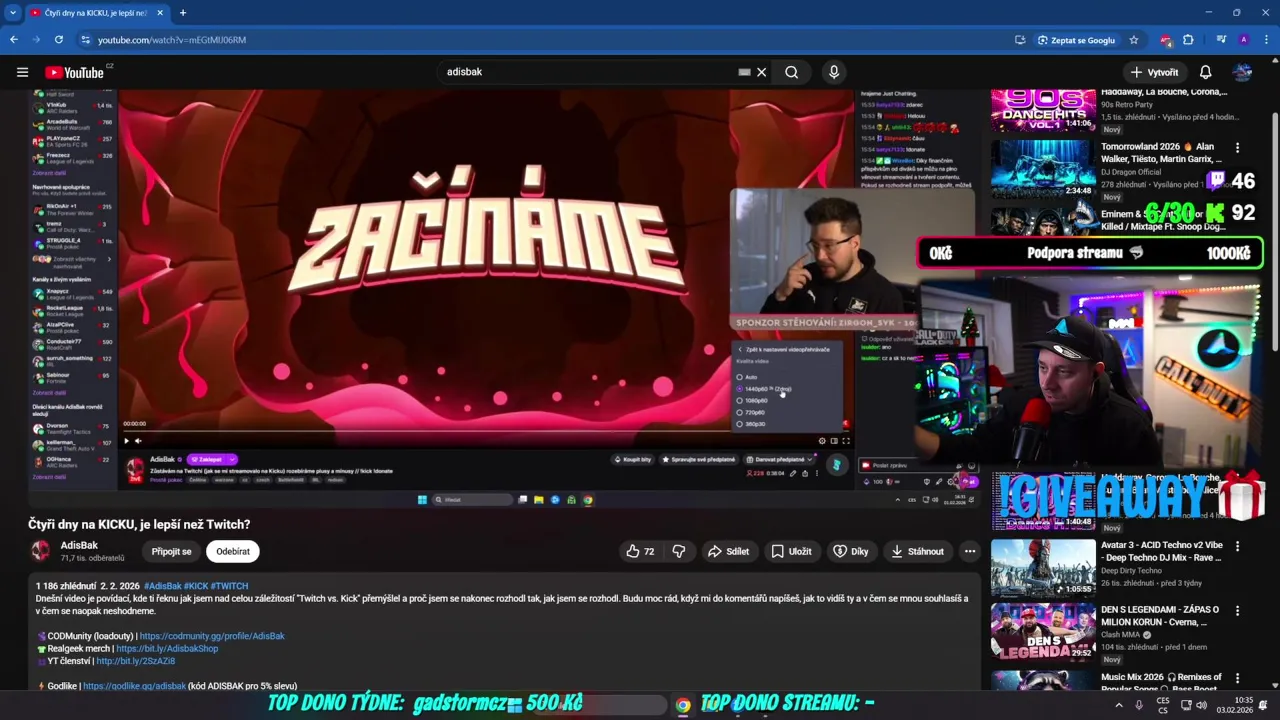Click the #AdisBak hashtag

pyautogui.click(x=162, y=586)
